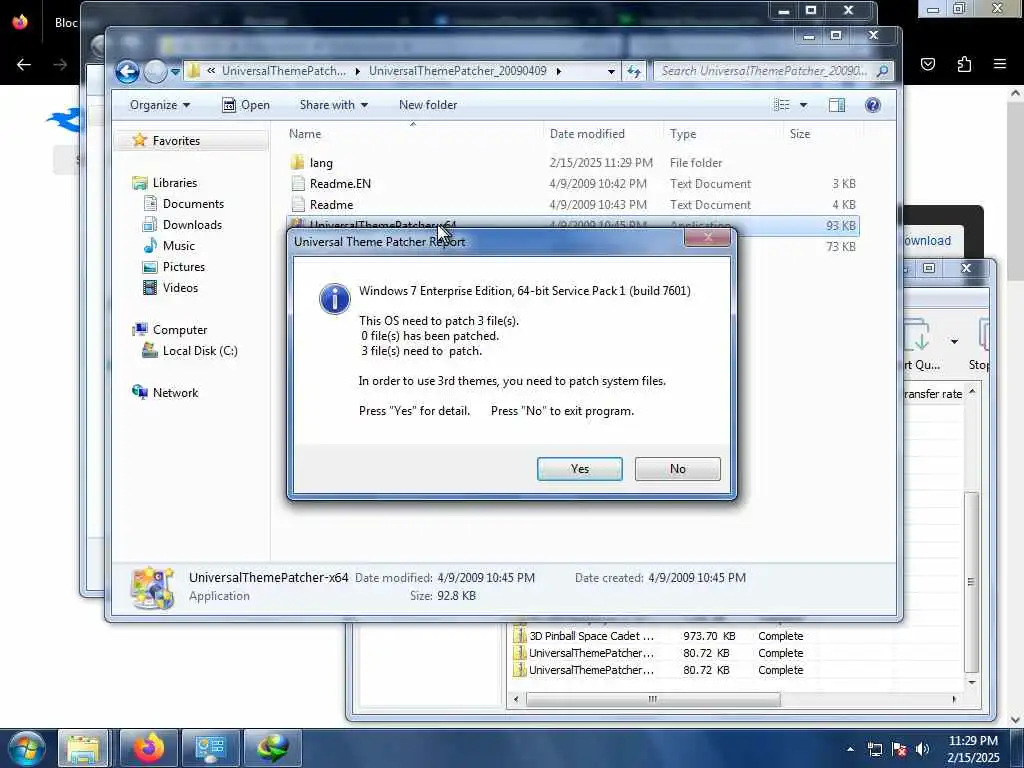
Task: Open the volume control tray icon
Action: coord(922,749)
